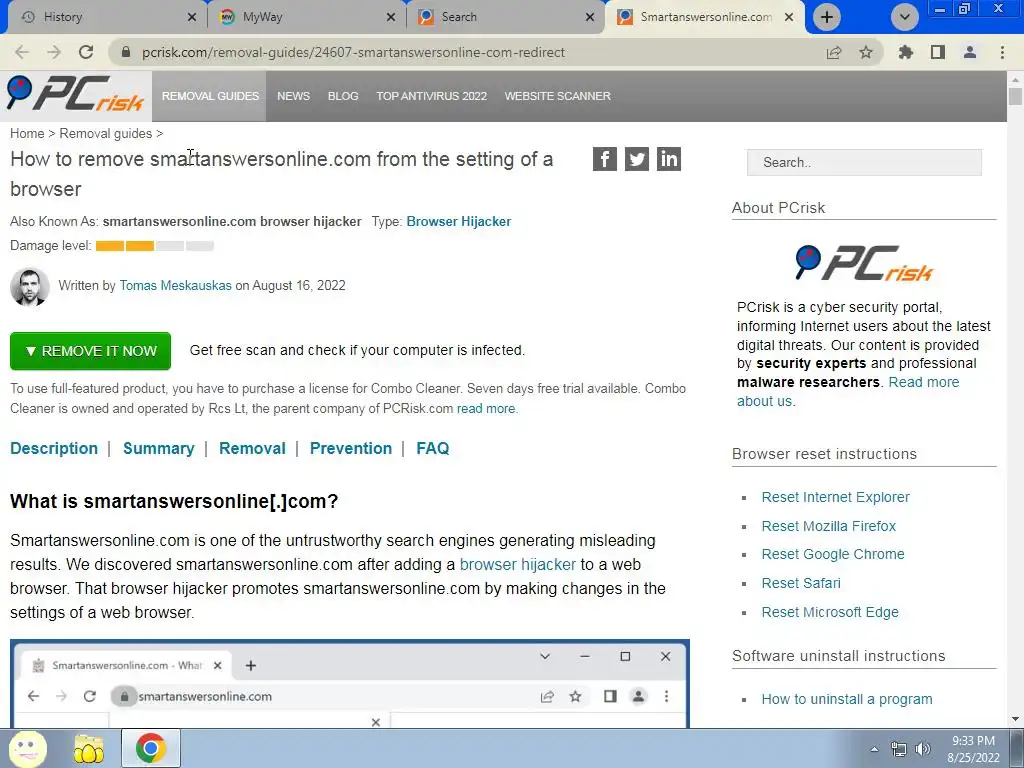
Task: Reload the current page
Action: click(86, 52)
